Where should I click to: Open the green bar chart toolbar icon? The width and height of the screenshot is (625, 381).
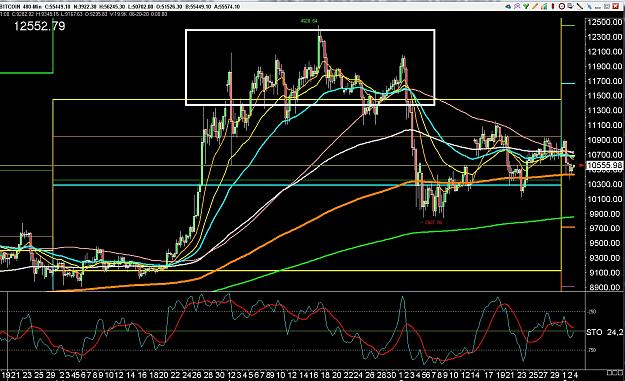coord(544,6)
